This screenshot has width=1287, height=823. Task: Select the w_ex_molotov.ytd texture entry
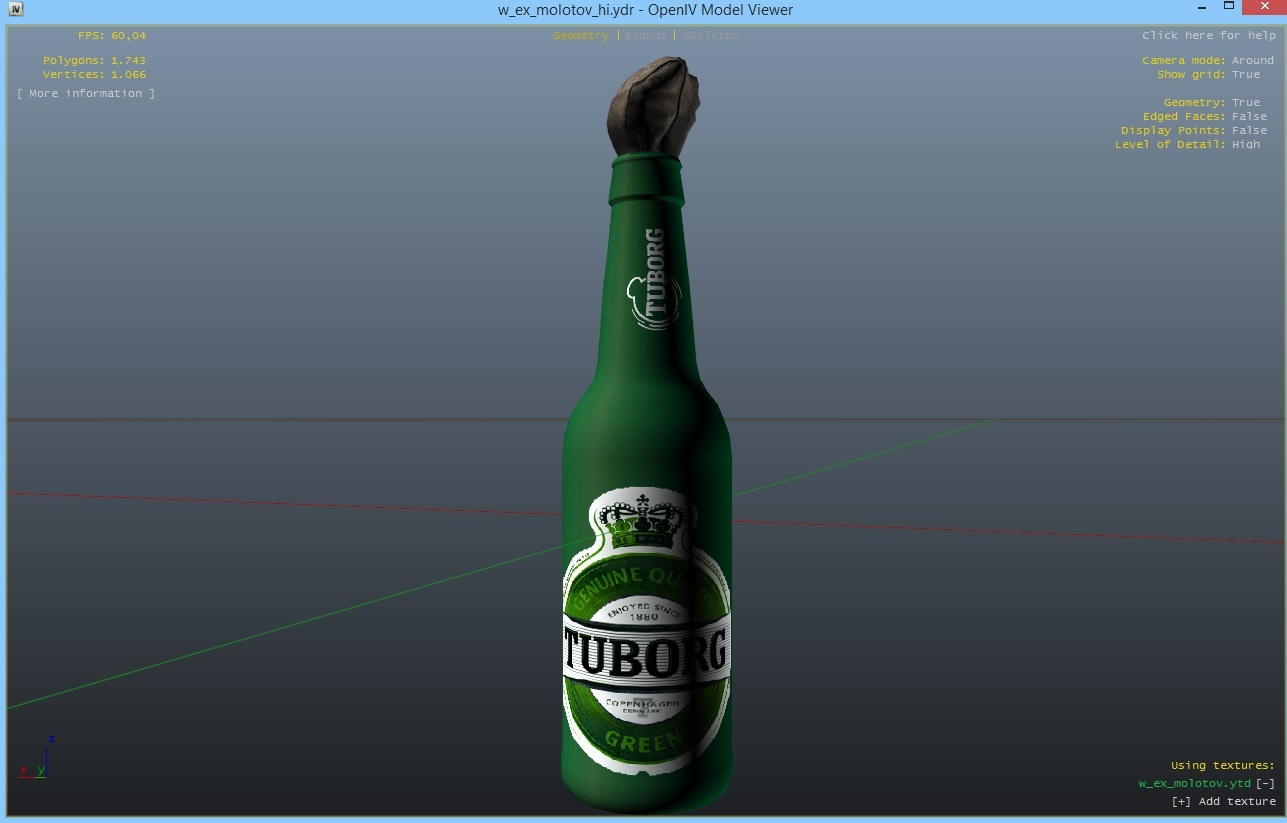pos(1194,783)
